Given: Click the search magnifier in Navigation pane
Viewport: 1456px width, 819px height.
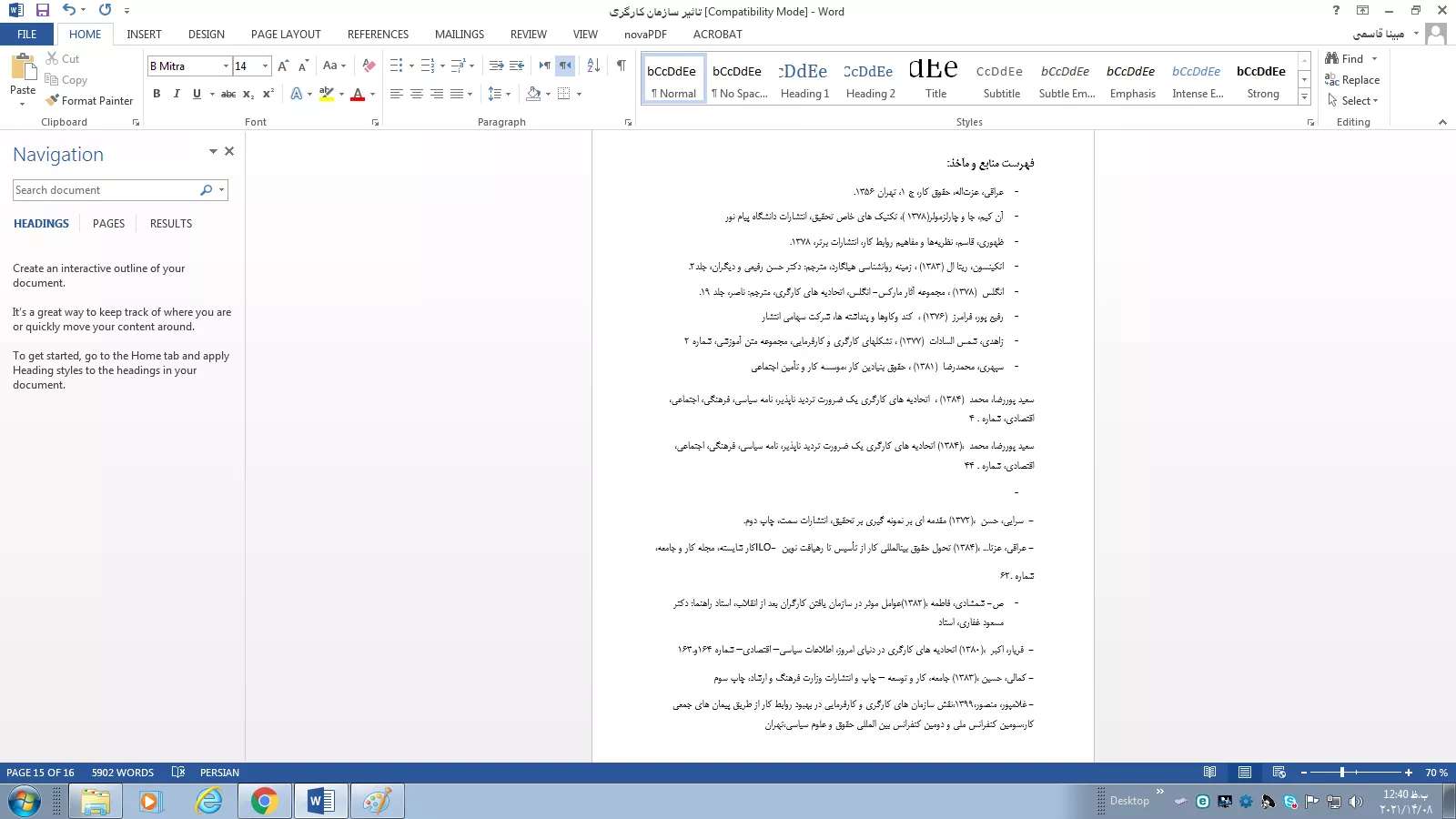Looking at the screenshot, I should pyautogui.click(x=207, y=190).
